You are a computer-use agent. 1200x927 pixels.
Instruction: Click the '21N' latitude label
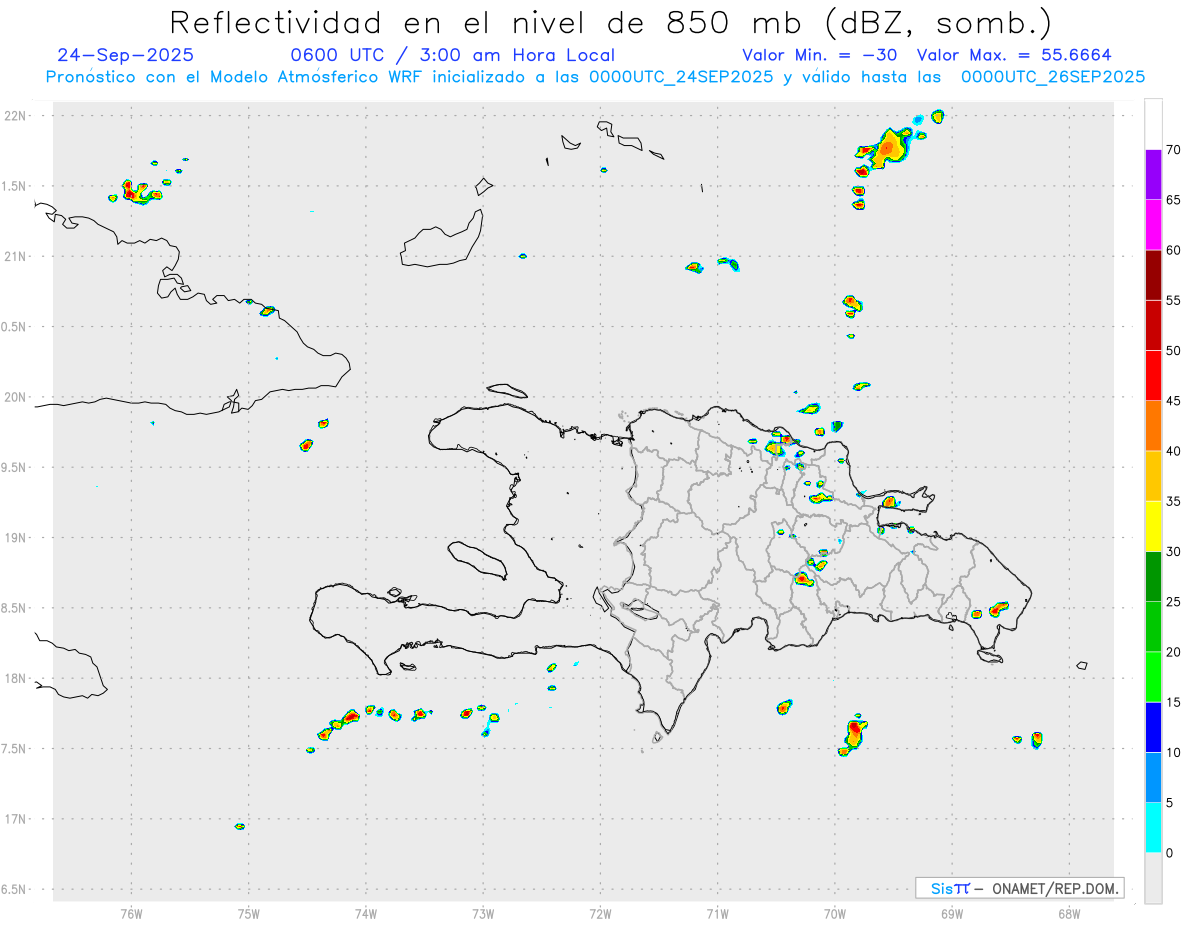(17, 256)
